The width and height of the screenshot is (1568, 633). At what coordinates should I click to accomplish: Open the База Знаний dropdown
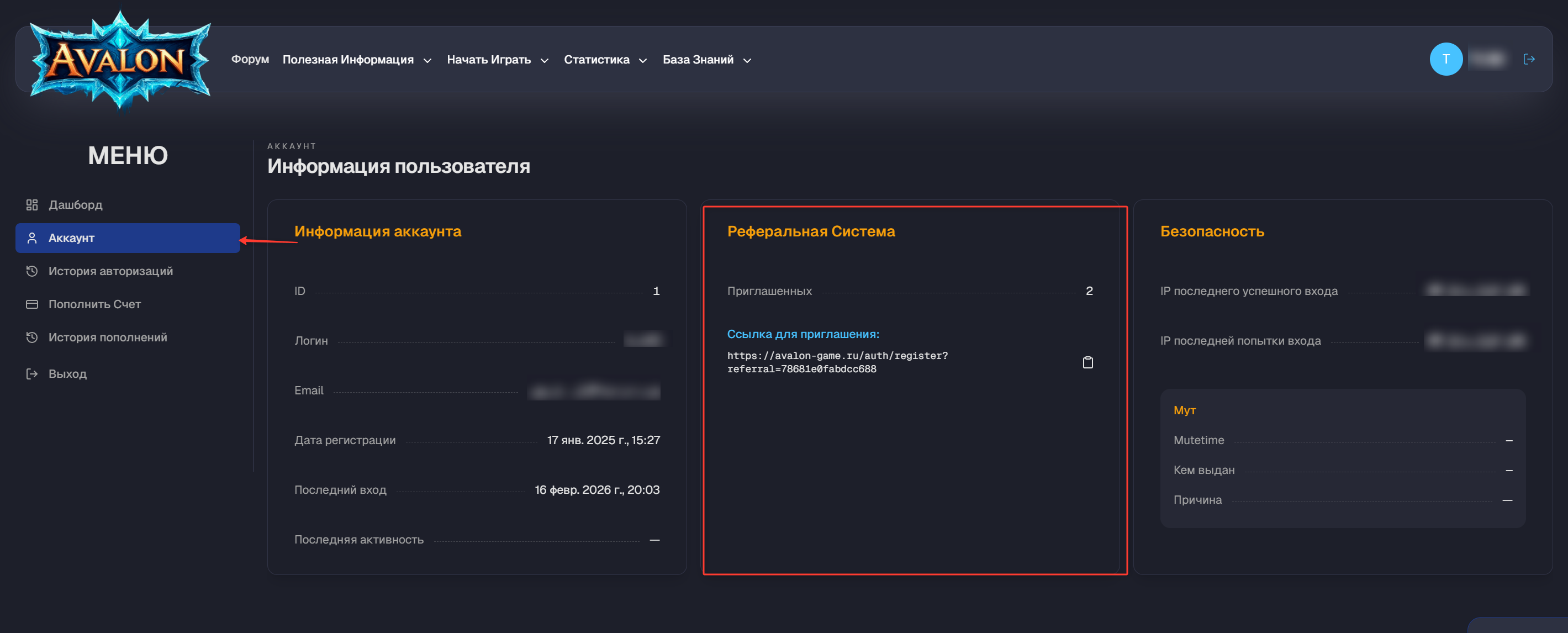[x=706, y=60]
